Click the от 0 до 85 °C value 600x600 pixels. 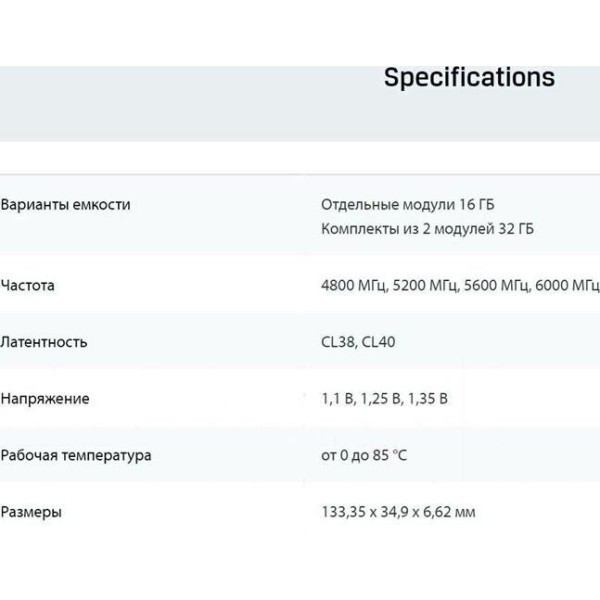tap(364, 456)
